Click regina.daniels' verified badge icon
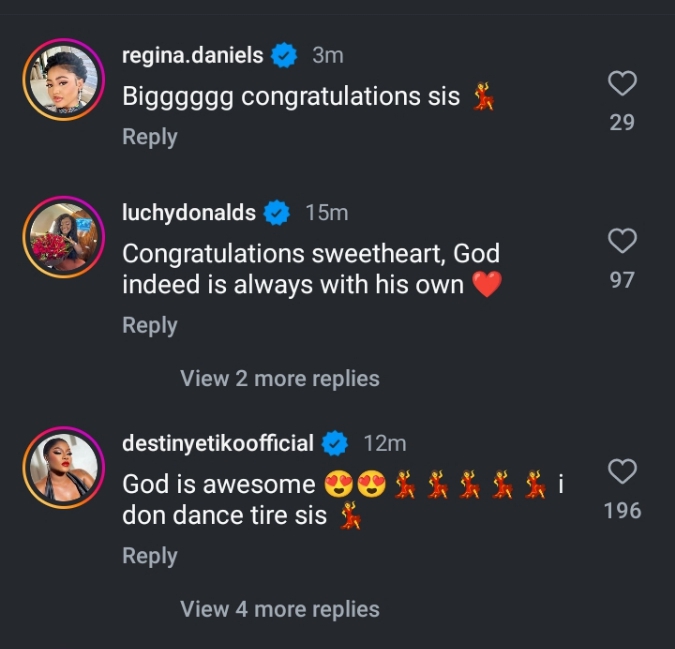Viewport: 675px width, 649px height. pos(285,56)
